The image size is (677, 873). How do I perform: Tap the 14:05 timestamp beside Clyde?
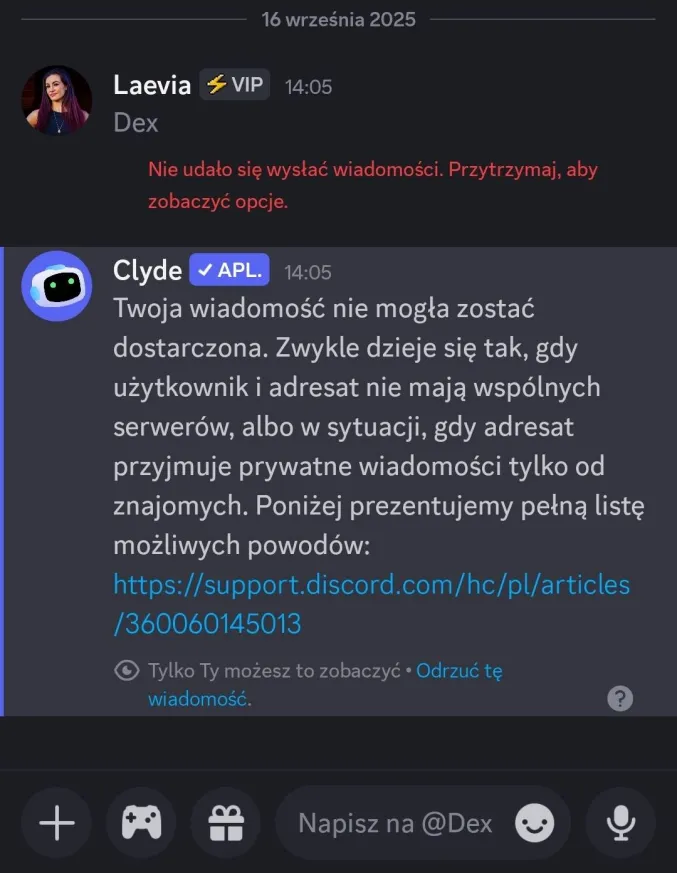point(308,272)
